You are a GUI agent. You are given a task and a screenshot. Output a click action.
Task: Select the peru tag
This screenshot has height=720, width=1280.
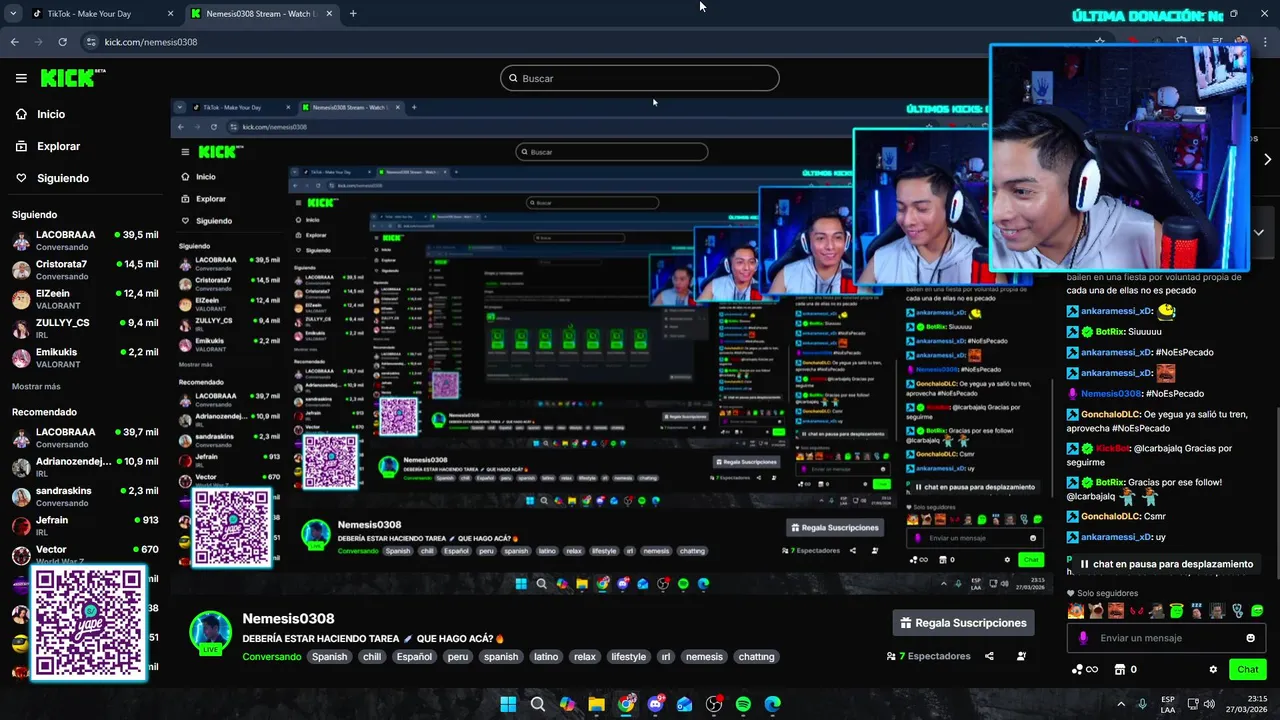click(x=458, y=657)
